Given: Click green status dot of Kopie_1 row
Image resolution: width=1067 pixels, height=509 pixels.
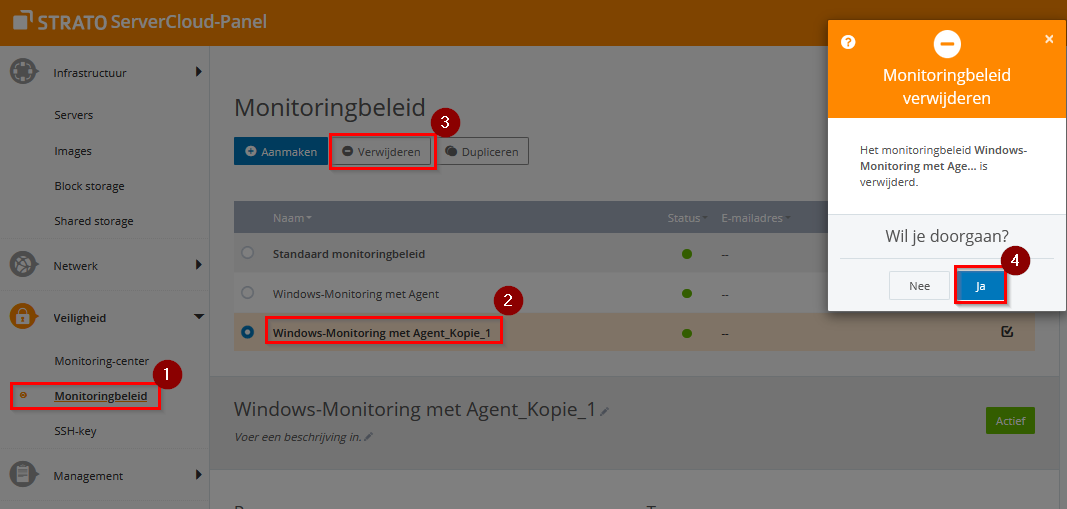Looking at the screenshot, I should coord(687,333).
